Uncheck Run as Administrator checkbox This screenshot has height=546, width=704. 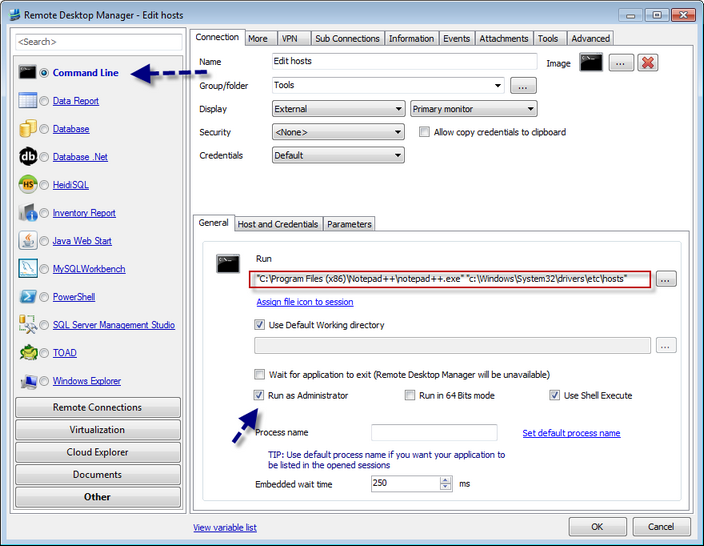(260, 396)
